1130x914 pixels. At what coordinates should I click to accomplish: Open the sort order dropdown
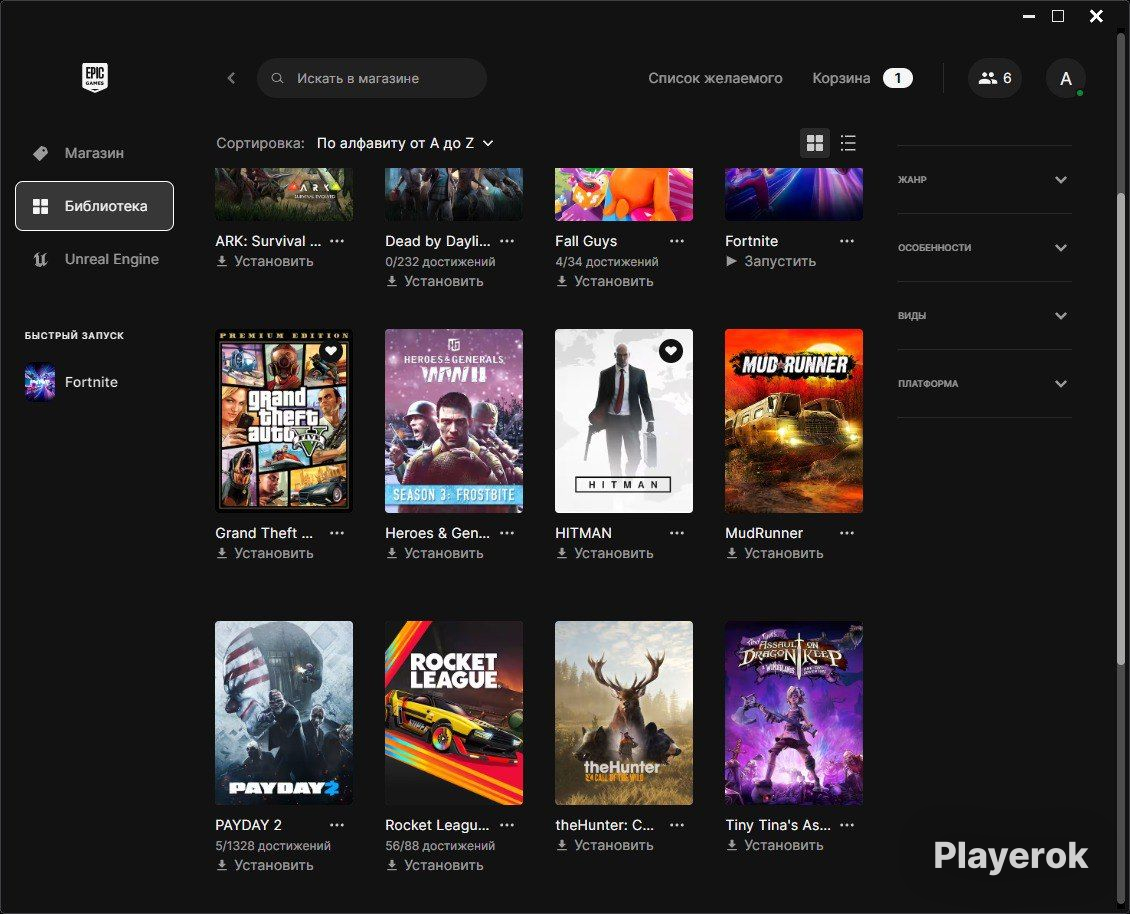coord(405,143)
